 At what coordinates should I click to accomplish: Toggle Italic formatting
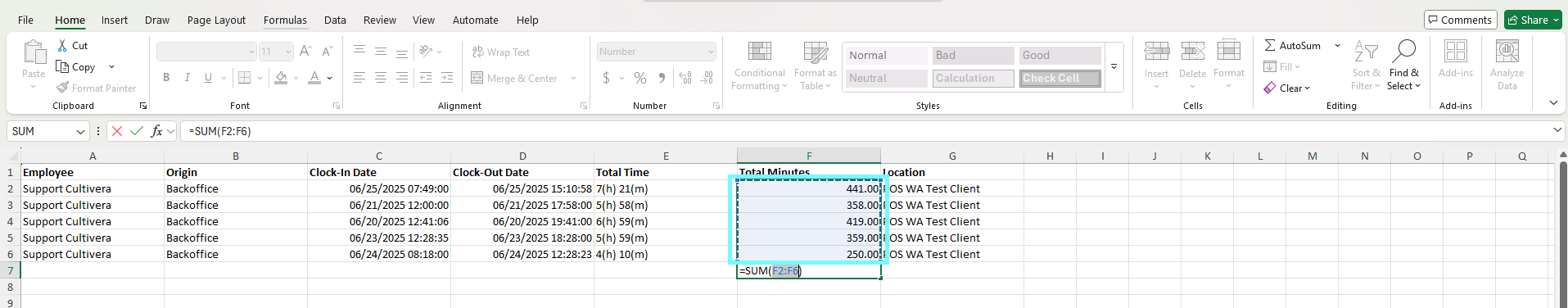pyautogui.click(x=188, y=78)
